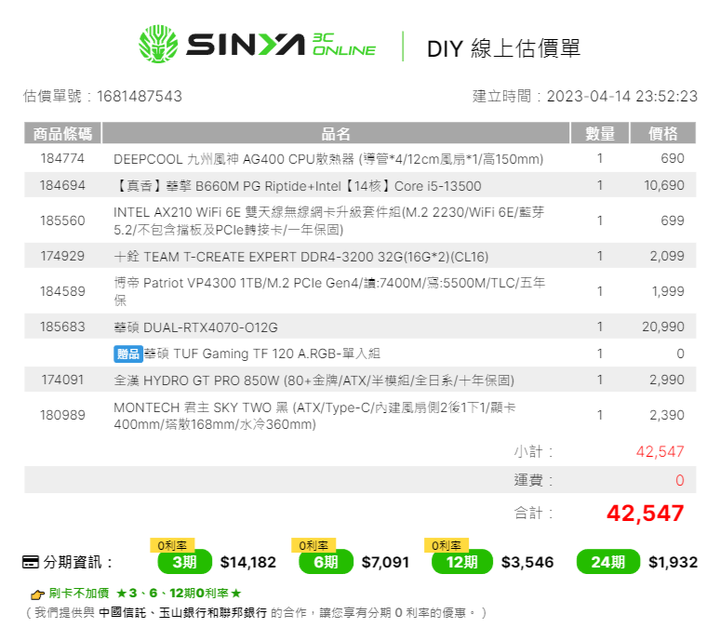The height and width of the screenshot is (641, 720).
Task: Select the 6期 installment button
Action: point(326,562)
